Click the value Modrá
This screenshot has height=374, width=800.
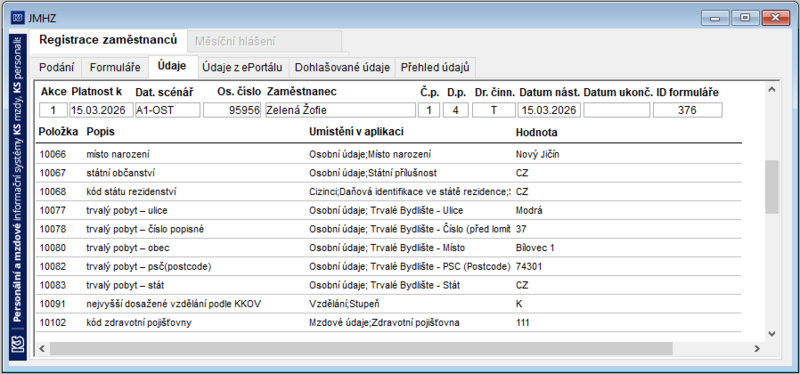point(529,210)
